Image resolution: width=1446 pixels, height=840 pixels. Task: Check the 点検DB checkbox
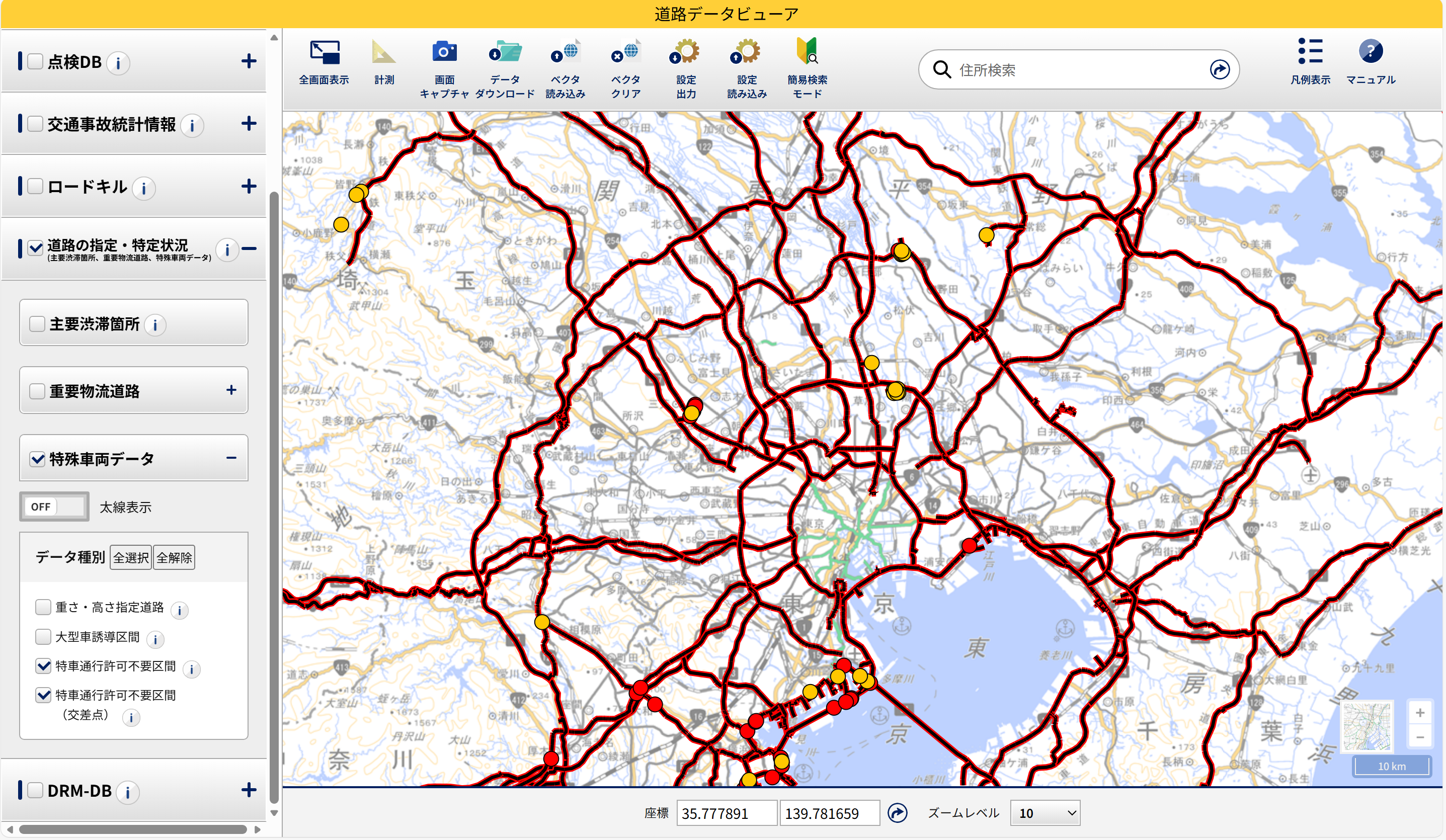(x=36, y=61)
